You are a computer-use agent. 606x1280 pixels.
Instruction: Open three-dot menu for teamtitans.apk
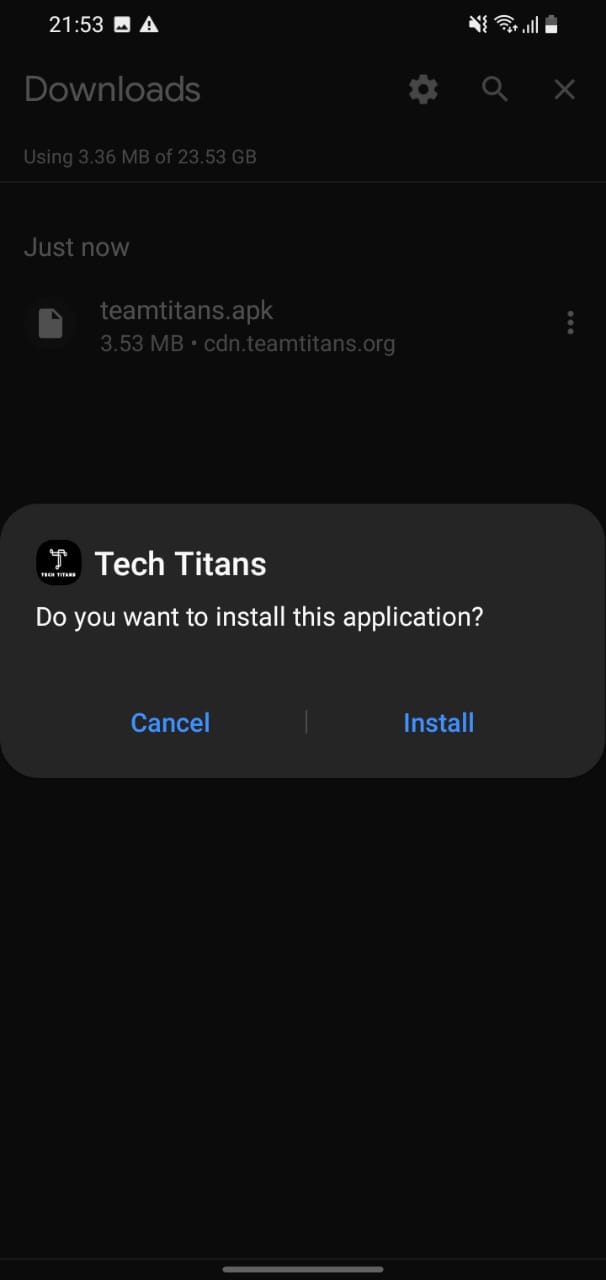(x=570, y=323)
